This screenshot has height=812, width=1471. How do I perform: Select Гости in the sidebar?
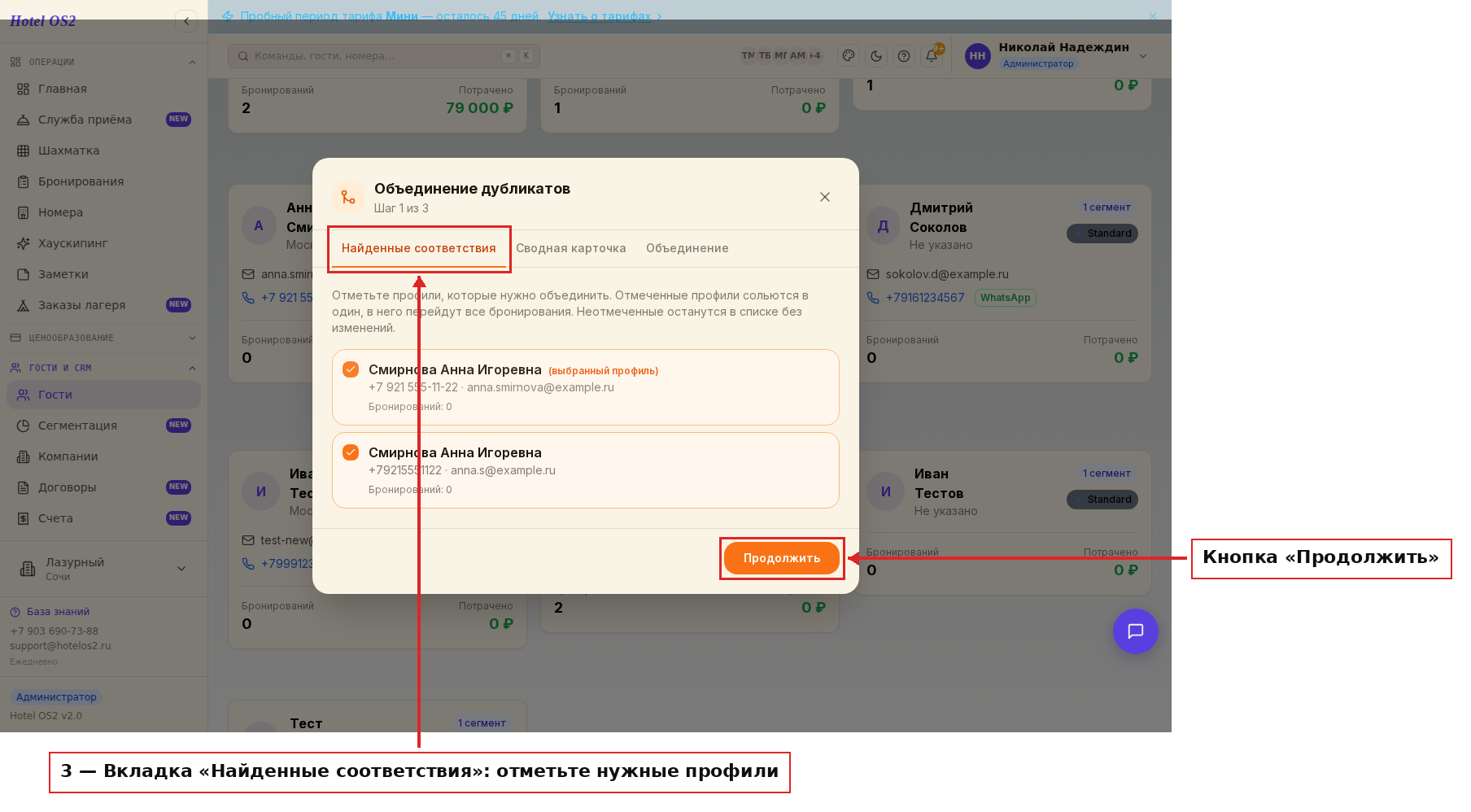click(103, 395)
